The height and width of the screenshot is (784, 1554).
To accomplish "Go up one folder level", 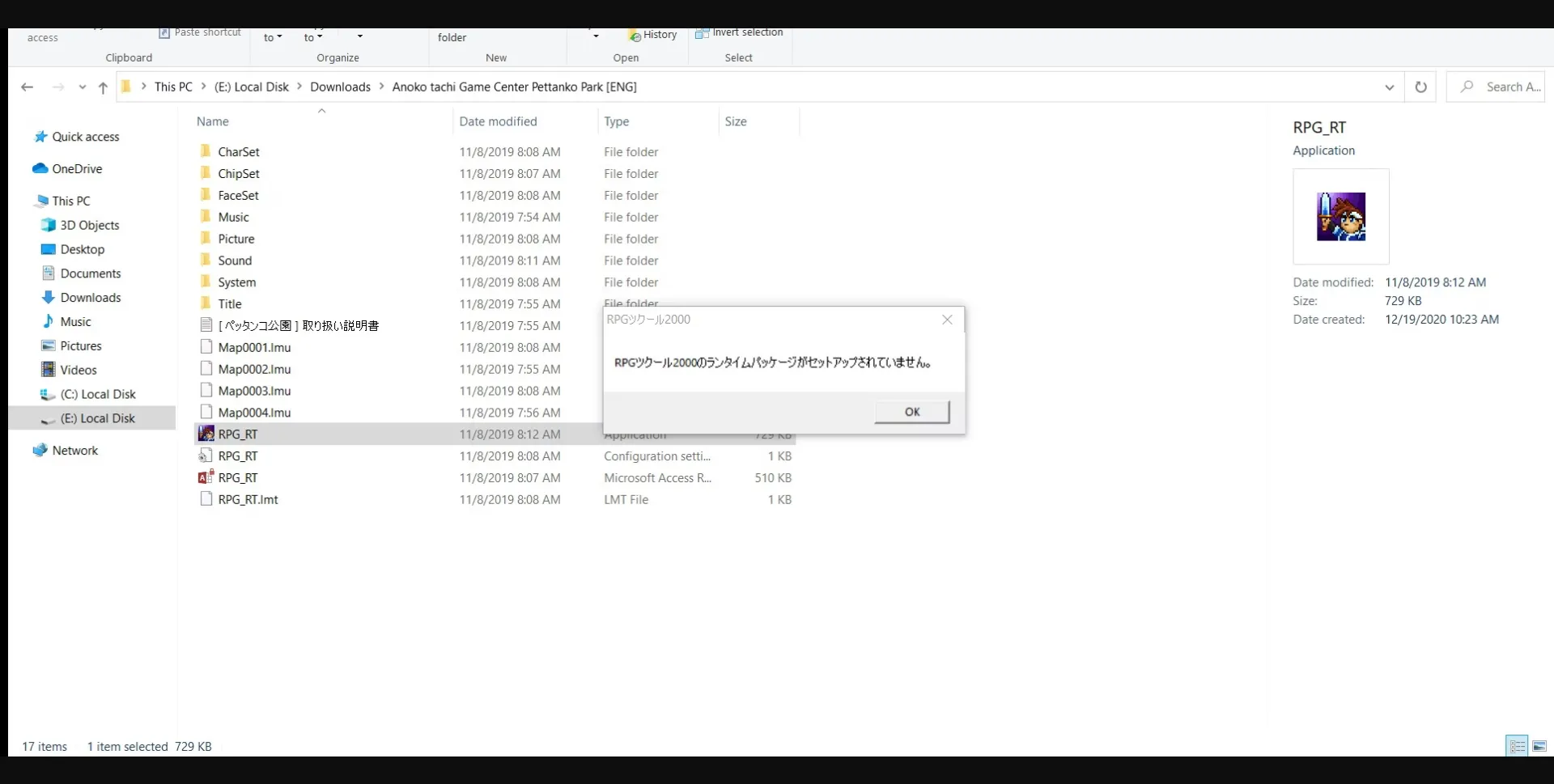I will pyautogui.click(x=103, y=87).
